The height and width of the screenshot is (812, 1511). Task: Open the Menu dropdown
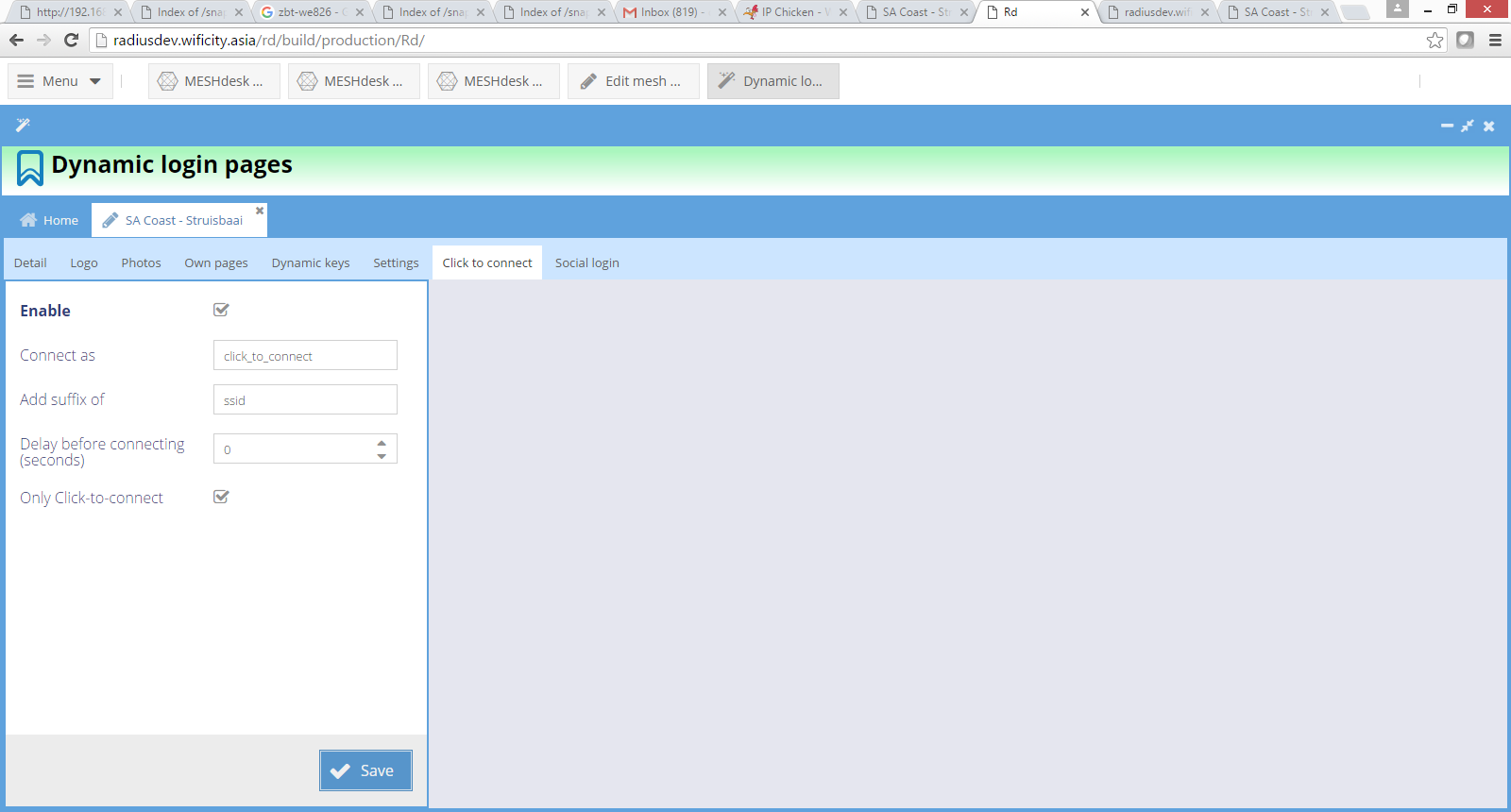point(60,81)
